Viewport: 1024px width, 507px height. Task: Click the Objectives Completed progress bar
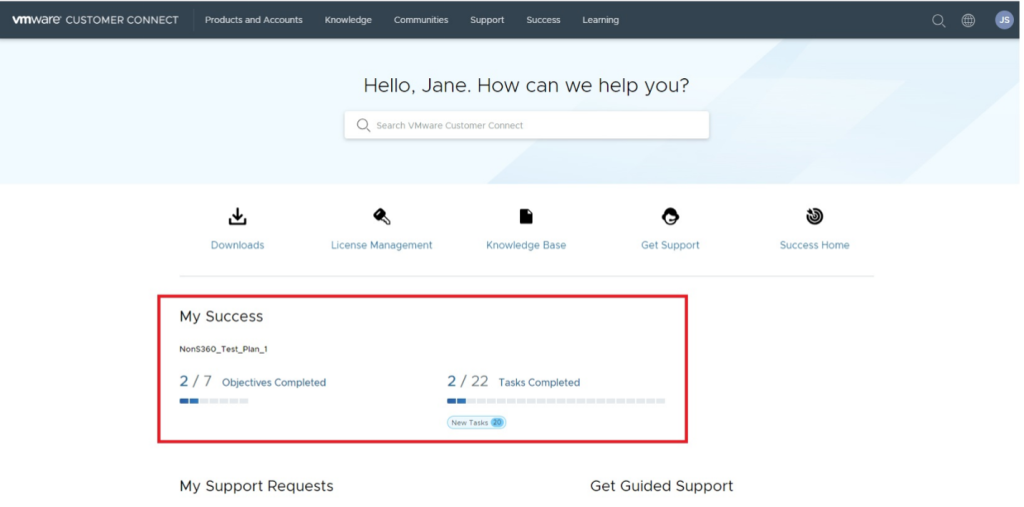[x=214, y=401]
